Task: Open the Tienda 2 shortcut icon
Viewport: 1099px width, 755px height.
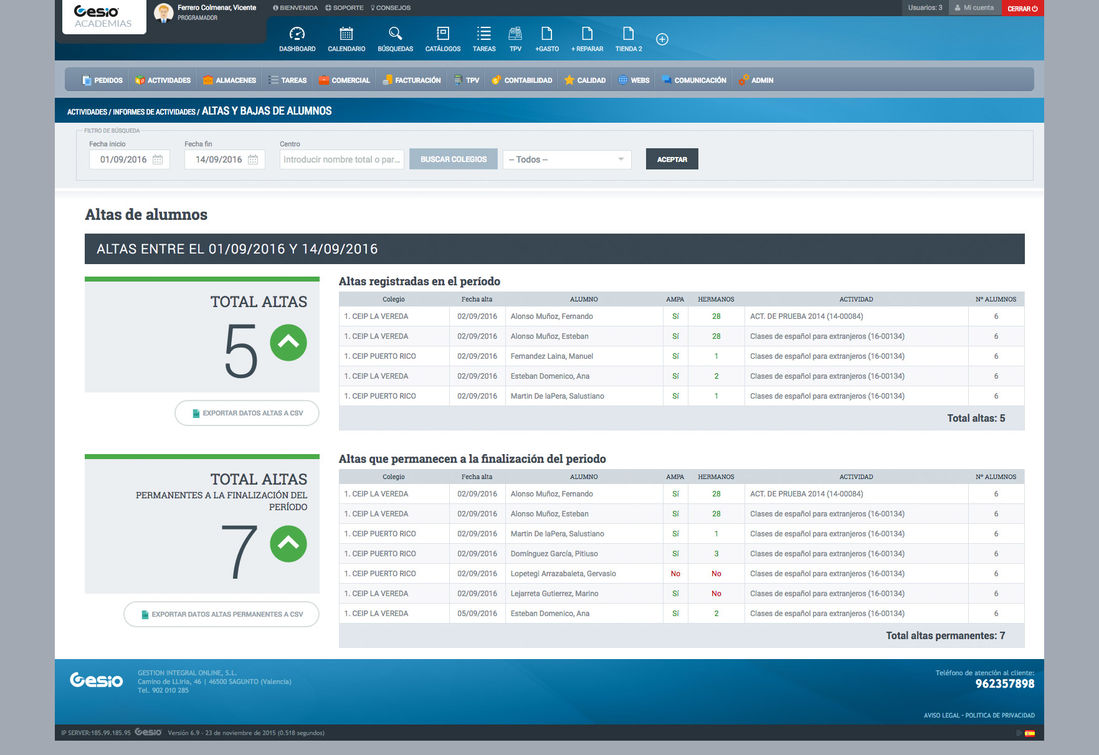Action: (629, 39)
